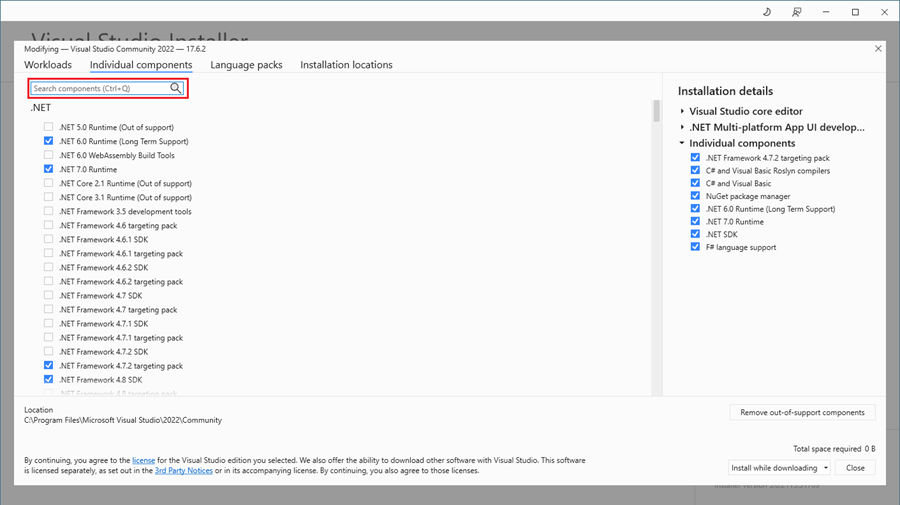900x505 pixels.
Task: Expand .NET Multi-platform App UI development node
Action: point(682,127)
